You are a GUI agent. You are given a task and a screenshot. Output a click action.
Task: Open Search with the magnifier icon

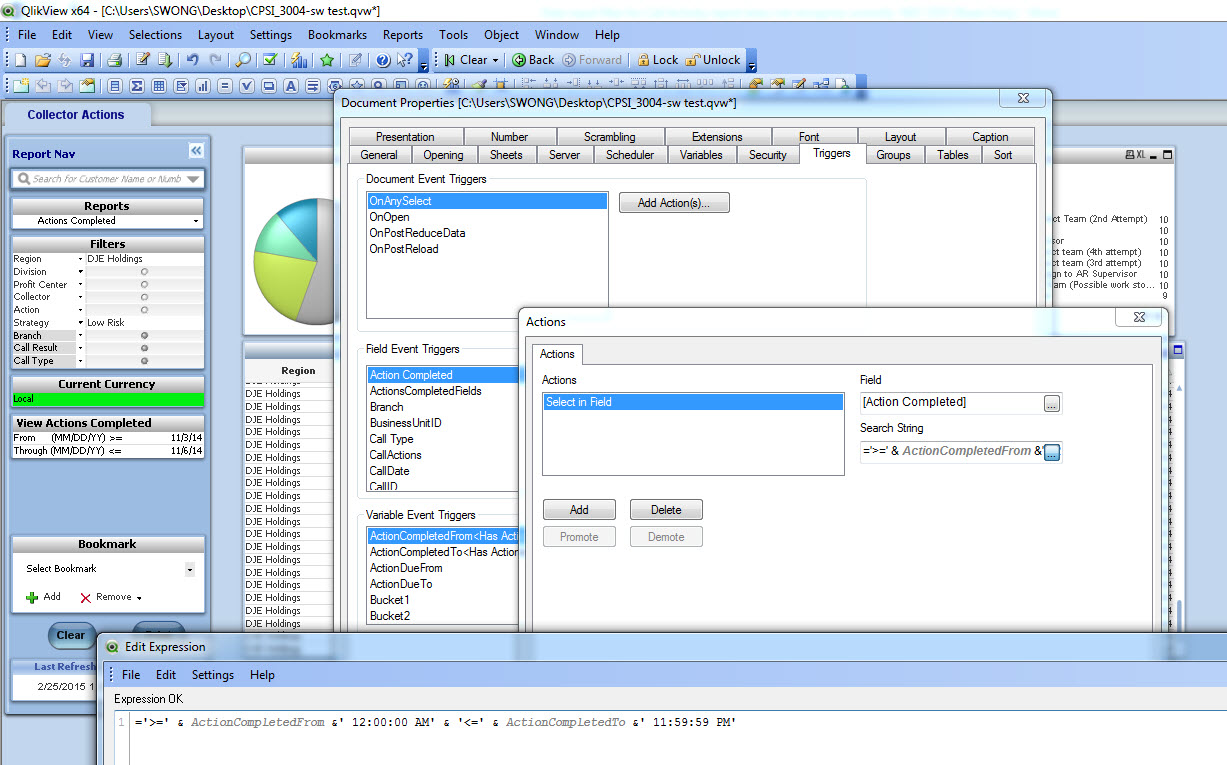(x=244, y=60)
